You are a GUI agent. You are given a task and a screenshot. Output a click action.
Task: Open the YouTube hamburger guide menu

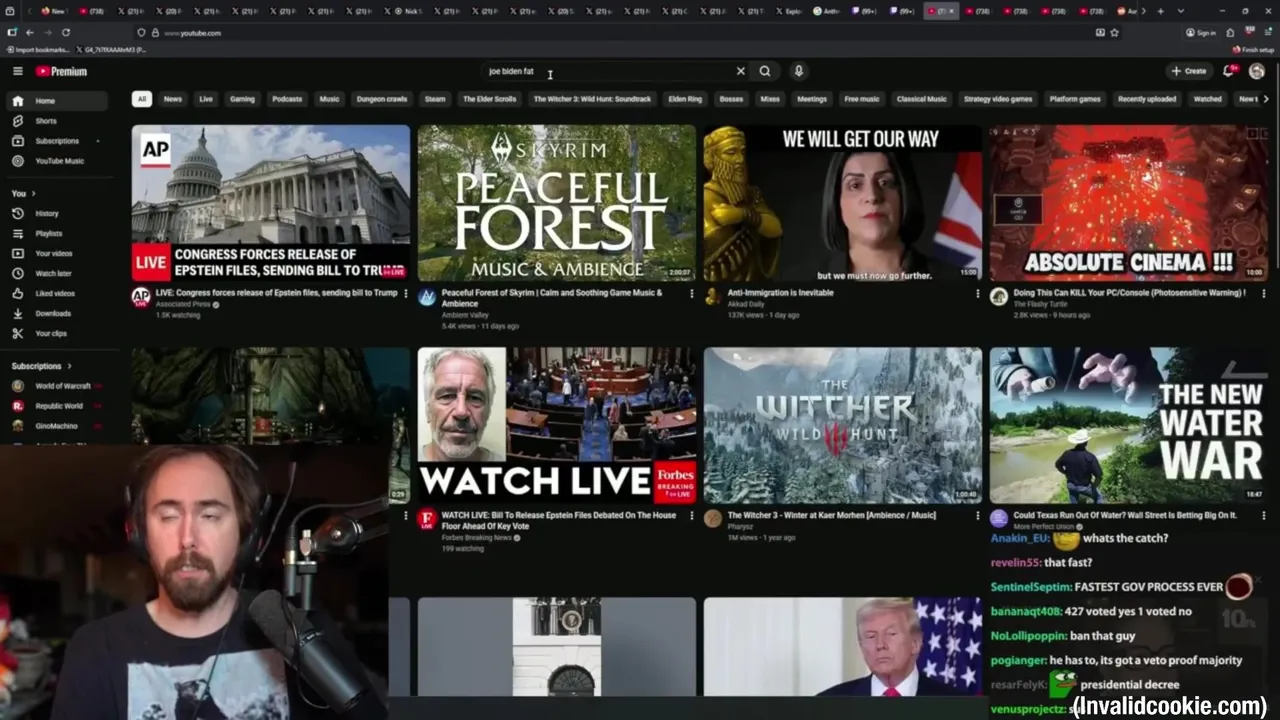17,71
